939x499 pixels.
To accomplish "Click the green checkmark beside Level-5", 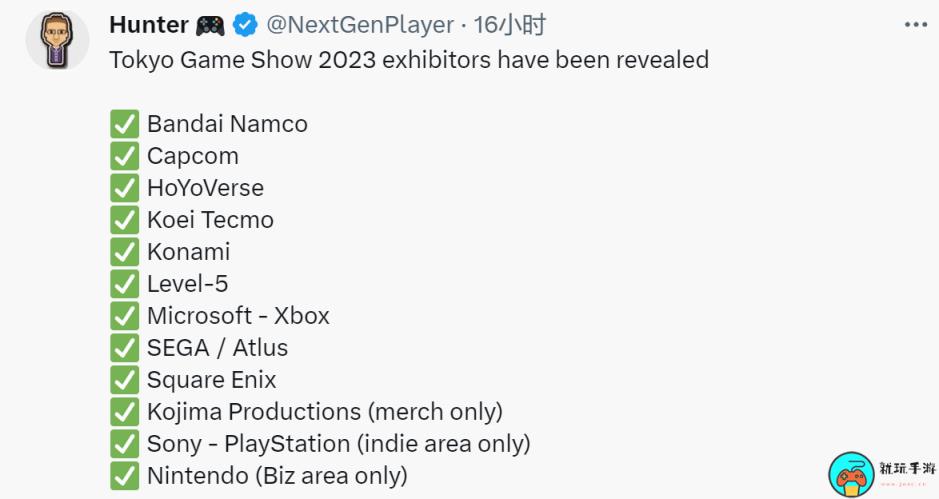I will coord(125,284).
